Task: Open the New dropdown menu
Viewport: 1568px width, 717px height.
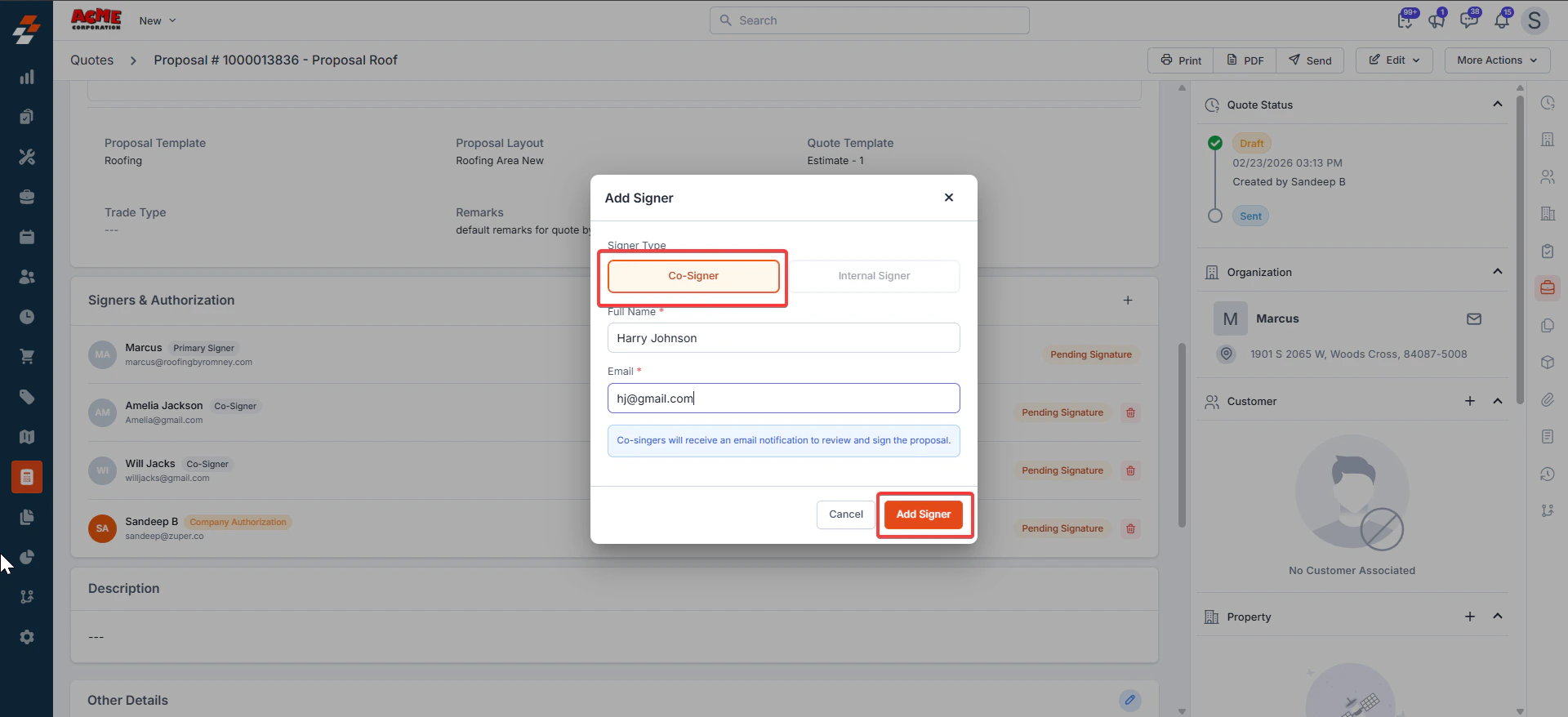Action: [158, 20]
